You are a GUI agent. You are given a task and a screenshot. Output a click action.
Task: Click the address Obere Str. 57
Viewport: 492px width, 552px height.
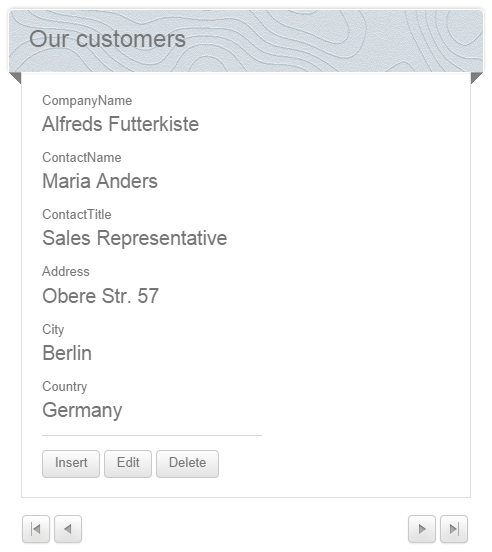coord(101,296)
